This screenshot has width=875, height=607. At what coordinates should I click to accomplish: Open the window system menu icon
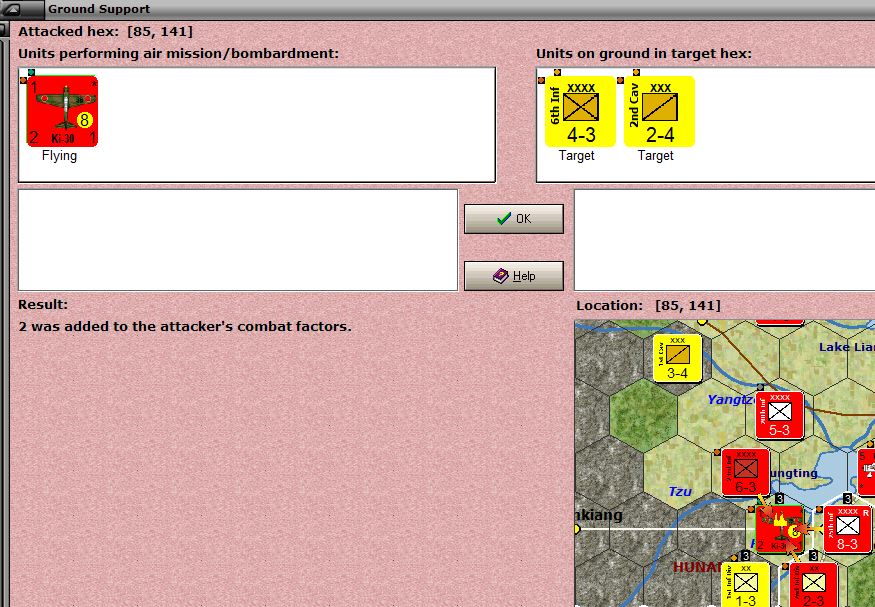[12, 9]
